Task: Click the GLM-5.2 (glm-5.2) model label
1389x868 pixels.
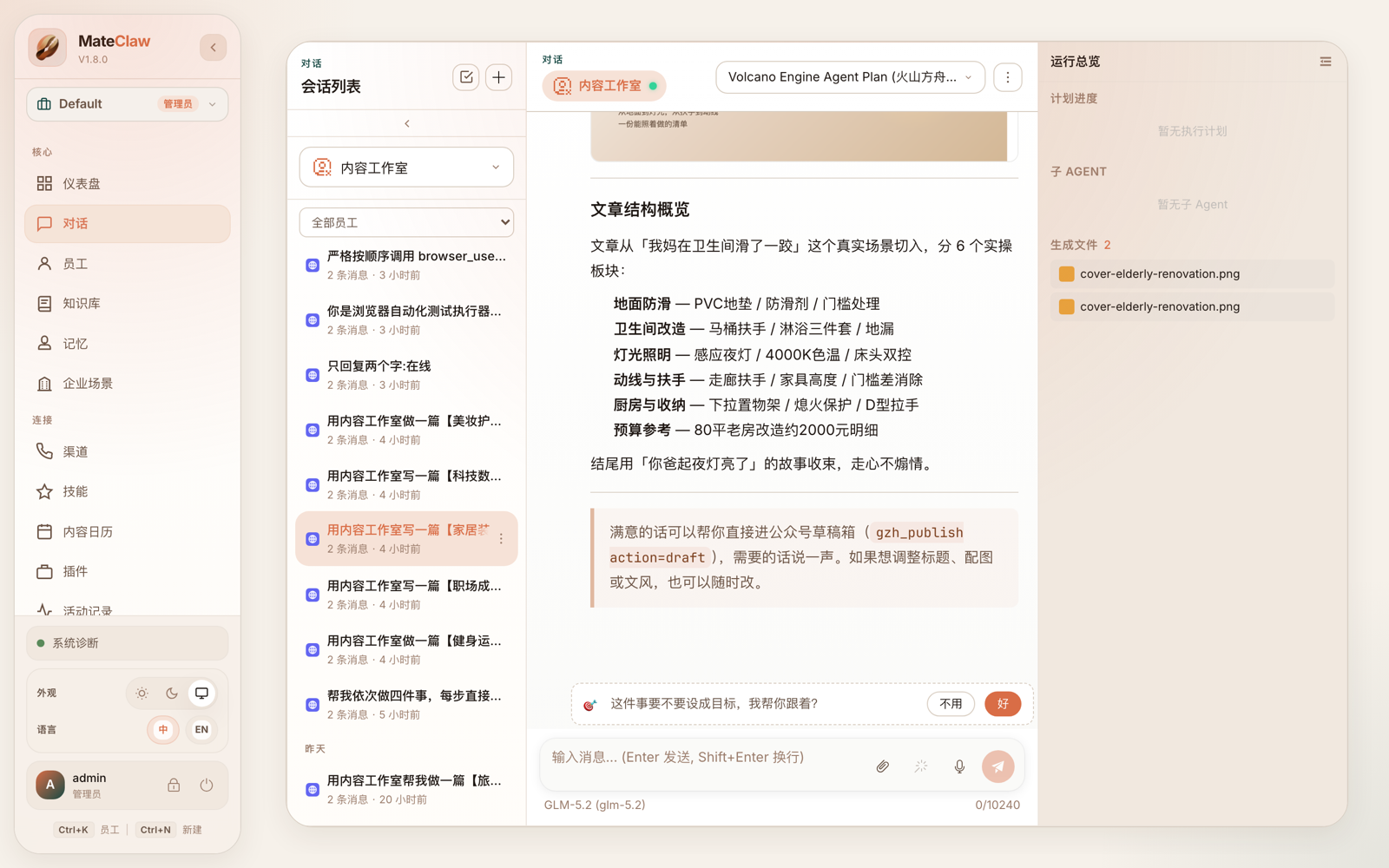Action: point(595,805)
